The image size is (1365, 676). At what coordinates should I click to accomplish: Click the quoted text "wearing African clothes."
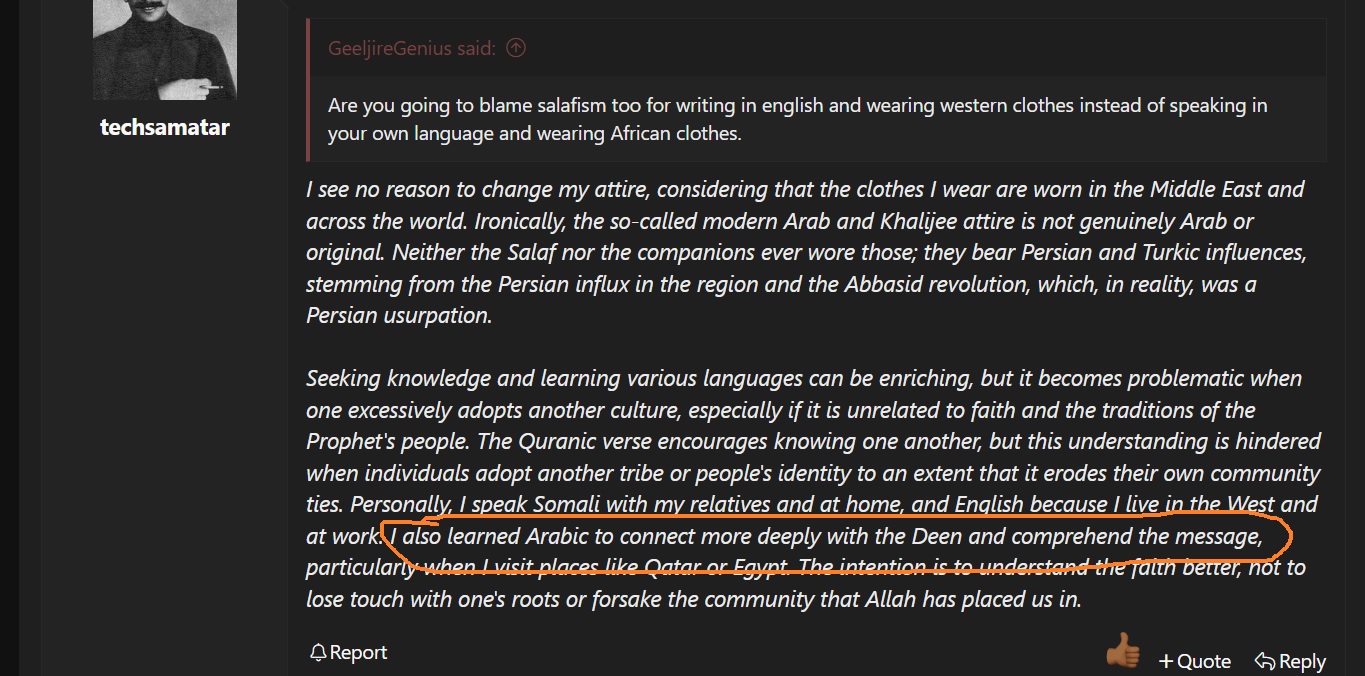(x=625, y=133)
